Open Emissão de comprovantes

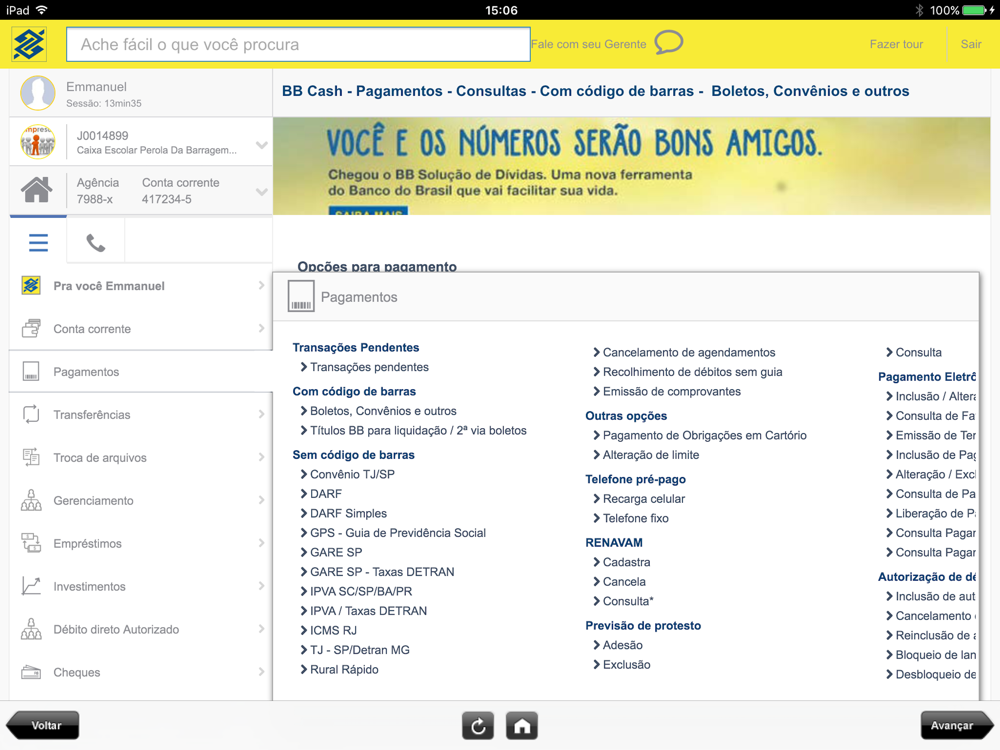[672, 392]
